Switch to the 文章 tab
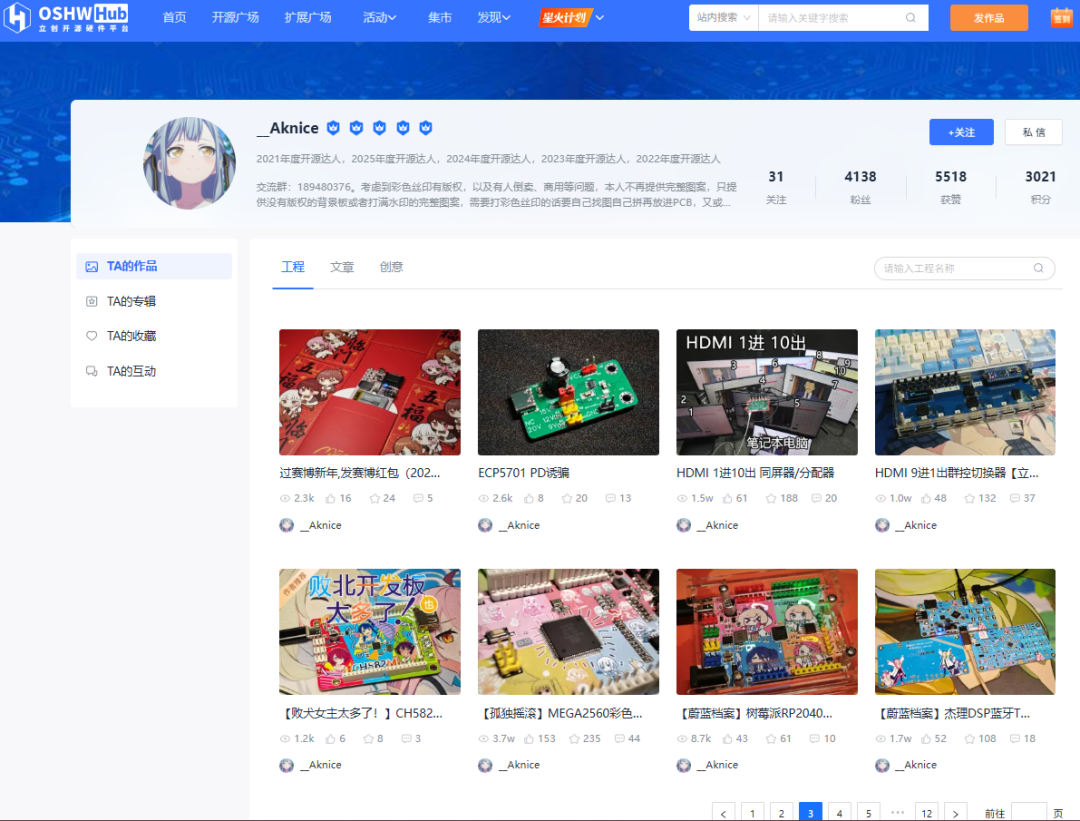Viewport: 1080px width, 821px height. pyautogui.click(x=342, y=267)
